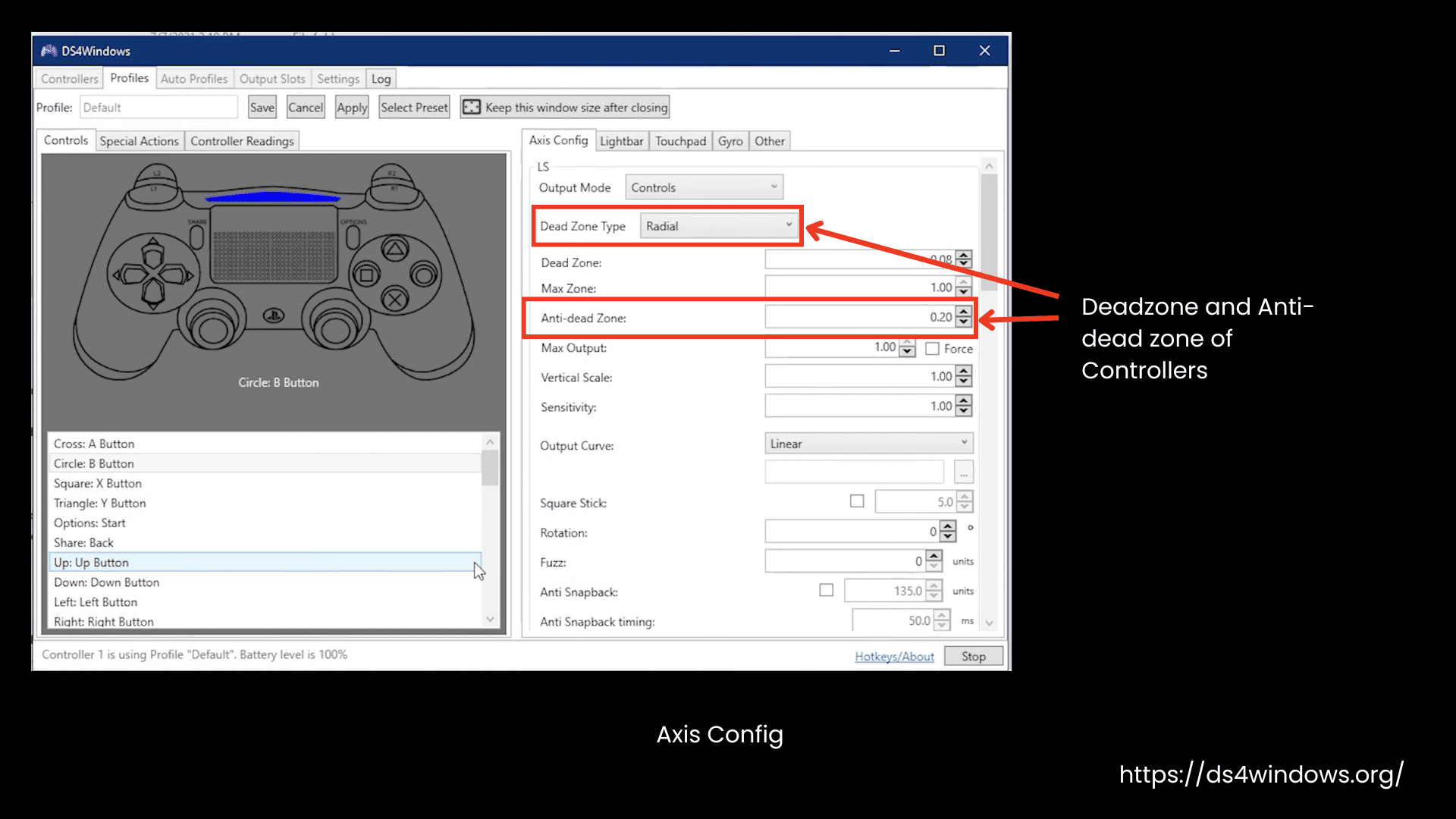This screenshot has height=819, width=1456.
Task: Click the Stop button
Action: pos(974,656)
